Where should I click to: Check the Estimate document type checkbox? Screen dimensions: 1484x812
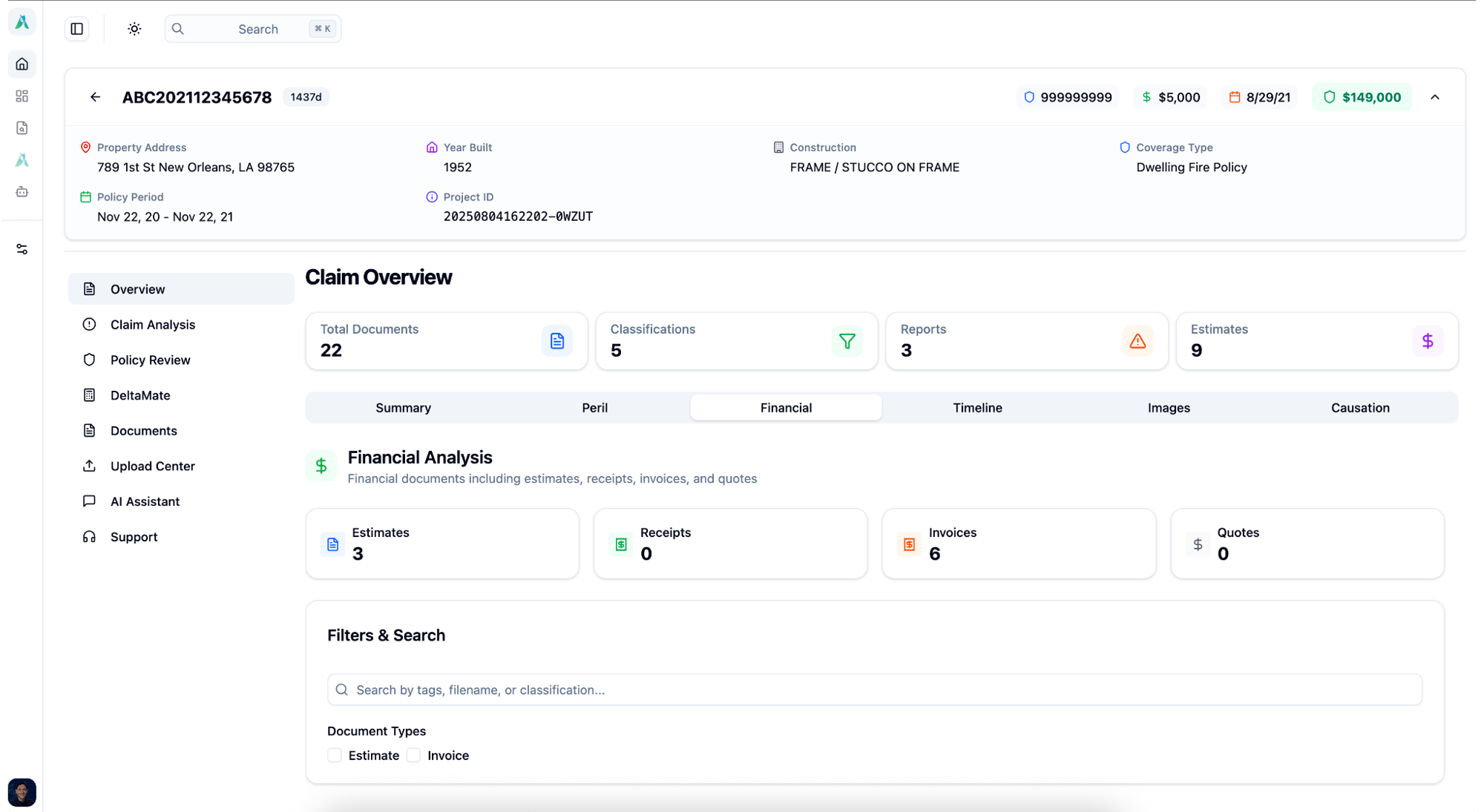pos(335,755)
